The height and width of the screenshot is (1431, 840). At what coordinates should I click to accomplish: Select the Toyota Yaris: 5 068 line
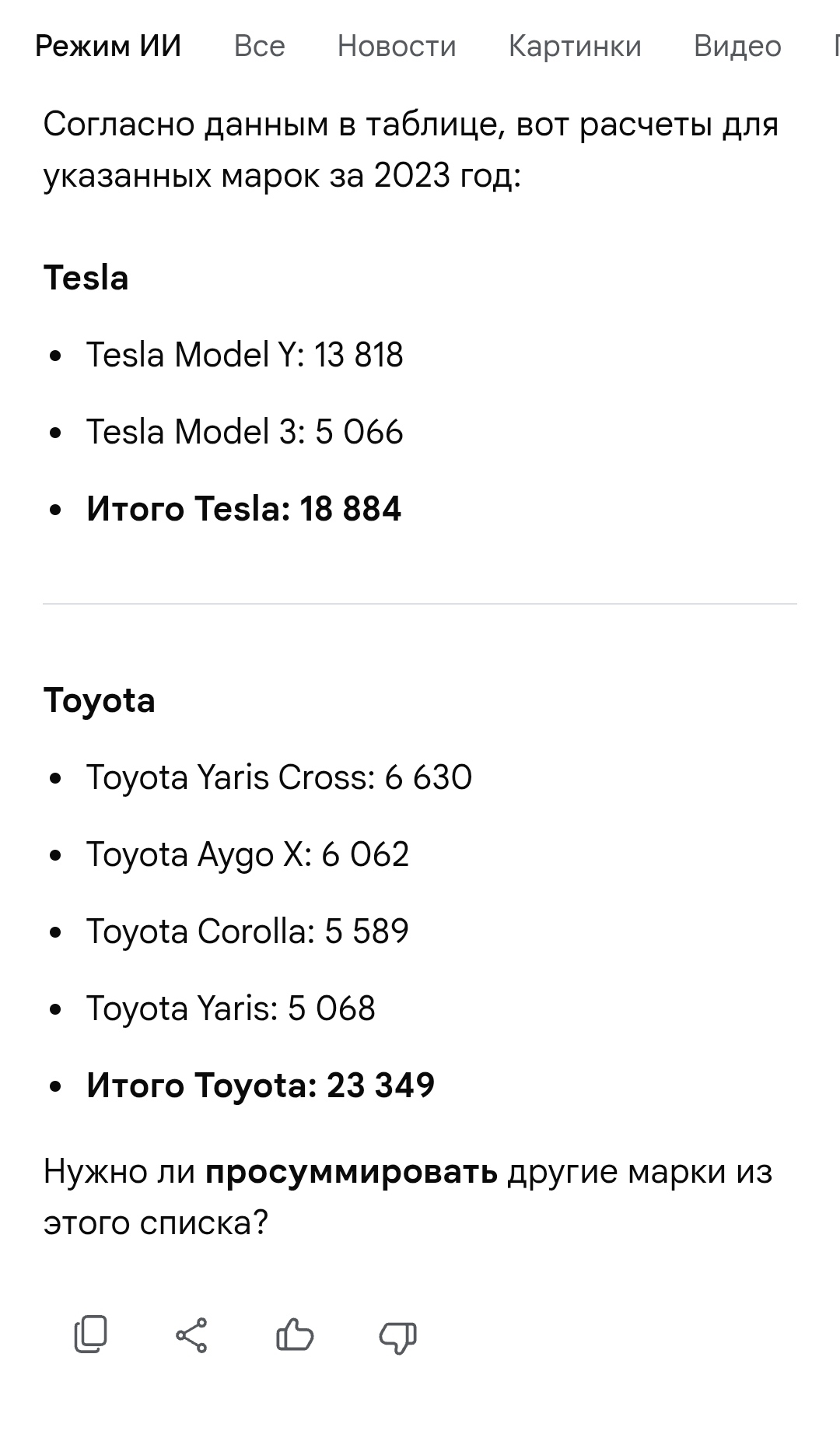231,1008
